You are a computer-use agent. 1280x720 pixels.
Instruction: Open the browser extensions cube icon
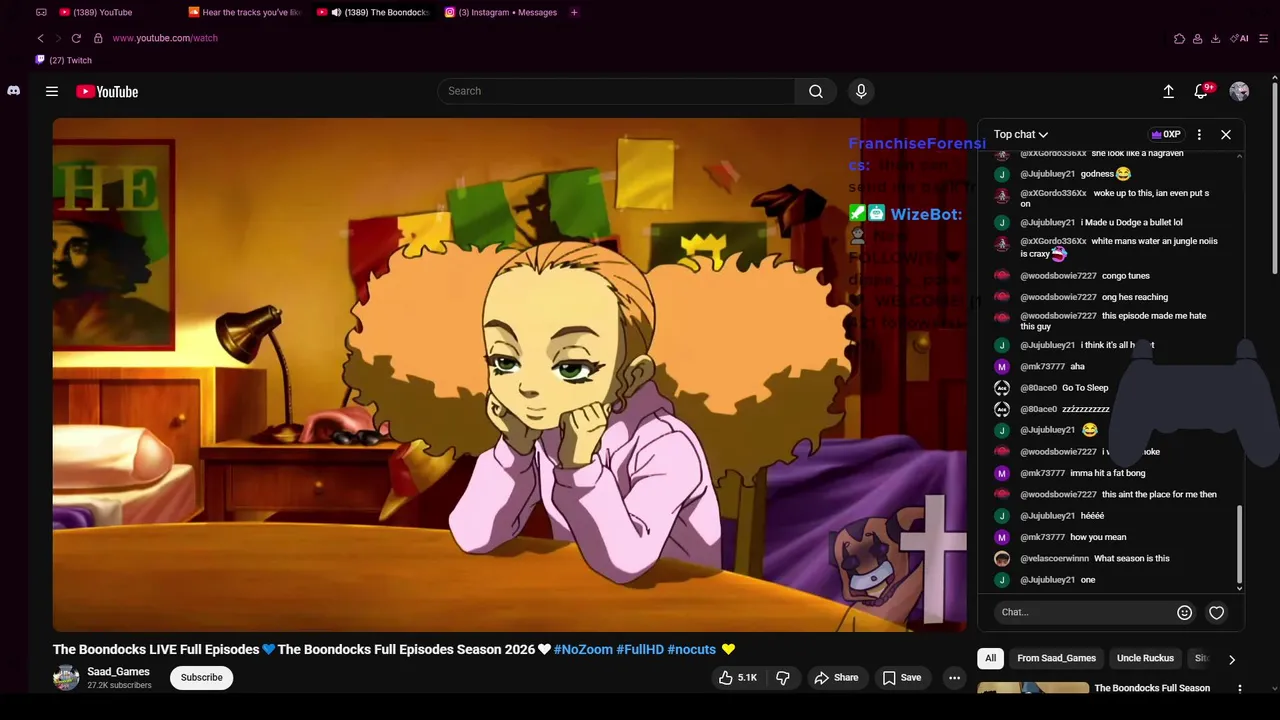click(x=1179, y=38)
